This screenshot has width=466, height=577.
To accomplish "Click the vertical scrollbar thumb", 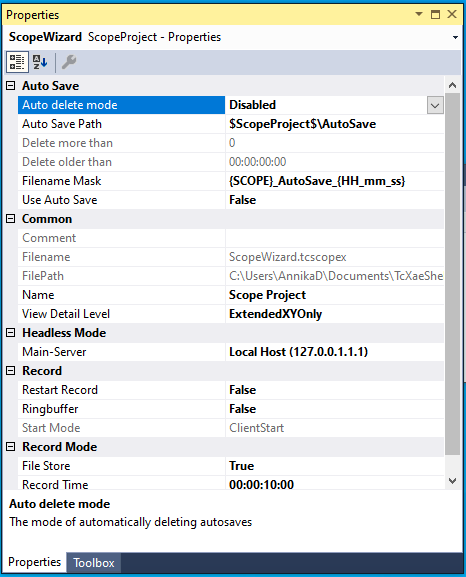I will pyautogui.click(x=452, y=274).
